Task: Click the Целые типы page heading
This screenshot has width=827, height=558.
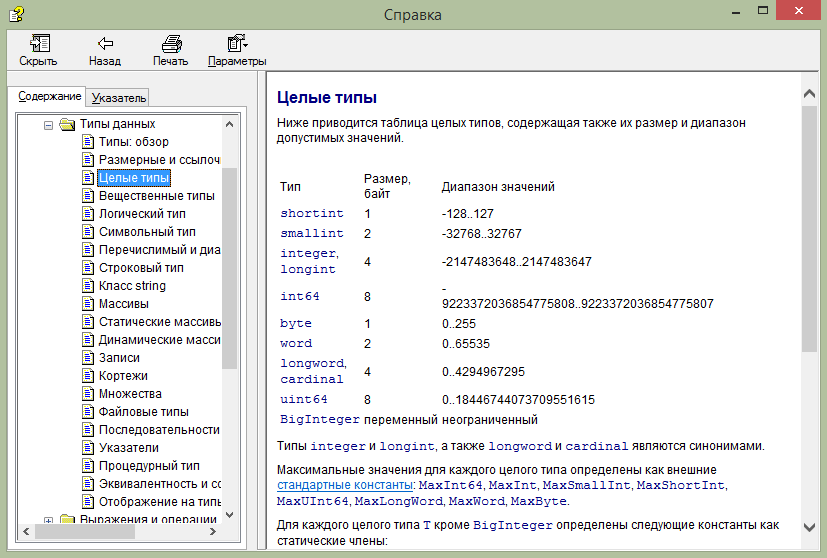Action: [x=327, y=98]
